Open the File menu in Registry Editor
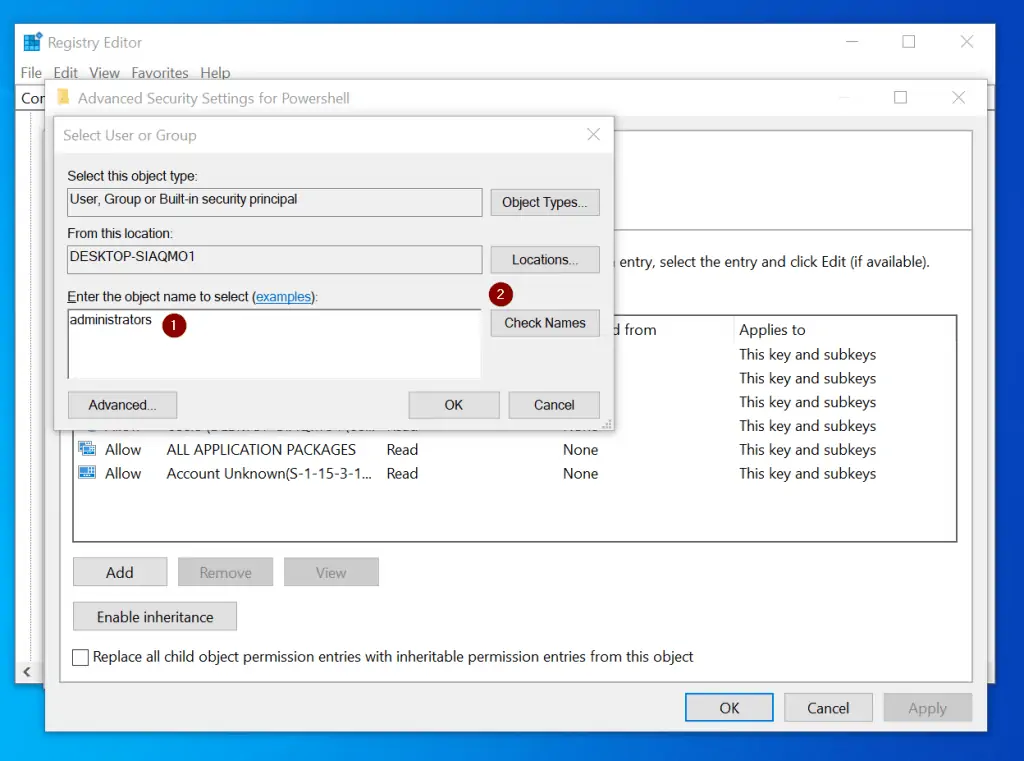Viewport: 1024px width, 761px height. (x=31, y=73)
